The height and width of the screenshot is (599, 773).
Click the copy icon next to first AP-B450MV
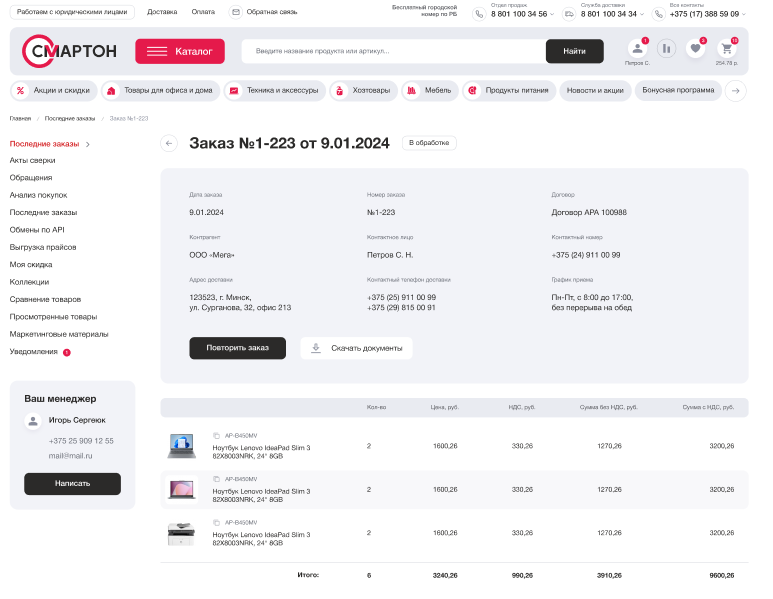[x=216, y=436]
